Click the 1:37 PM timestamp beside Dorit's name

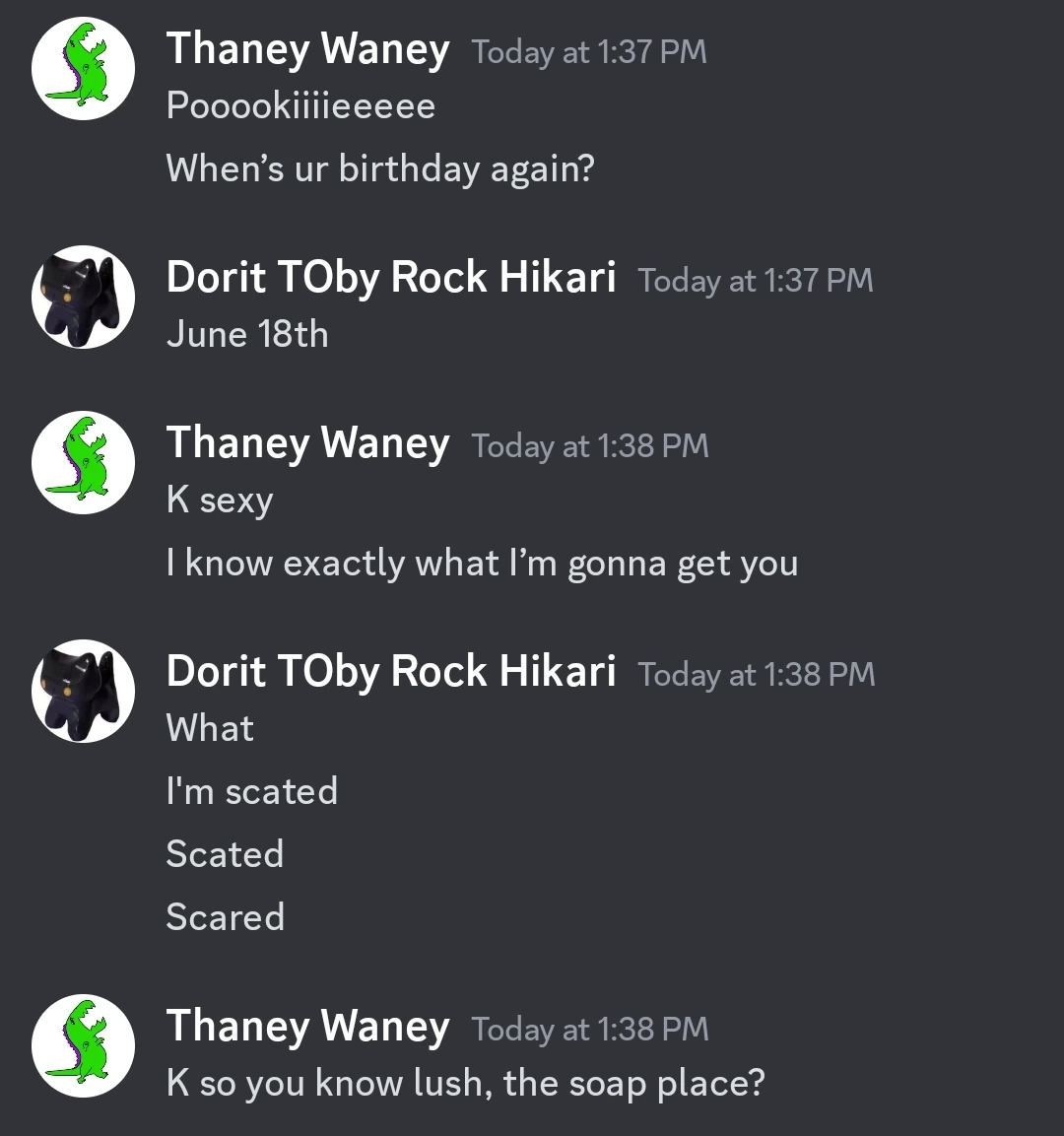tap(756, 281)
